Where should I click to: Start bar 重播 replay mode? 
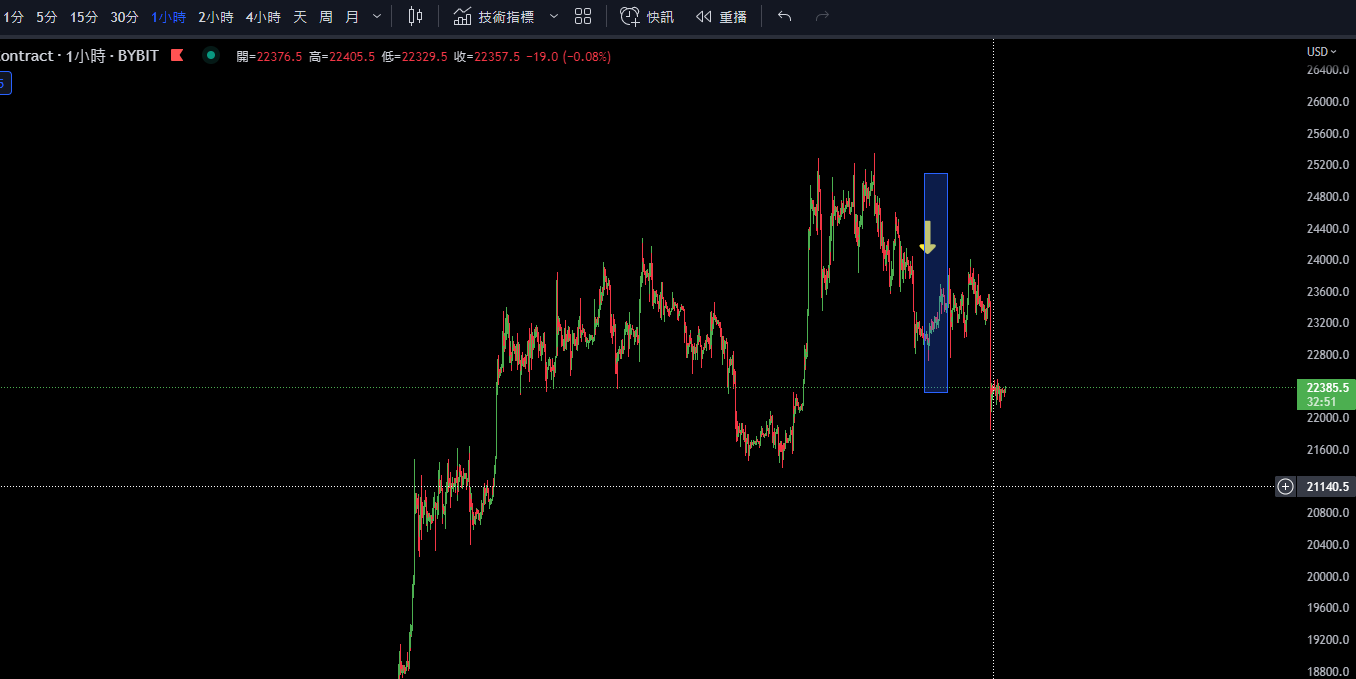pos(721,16)
